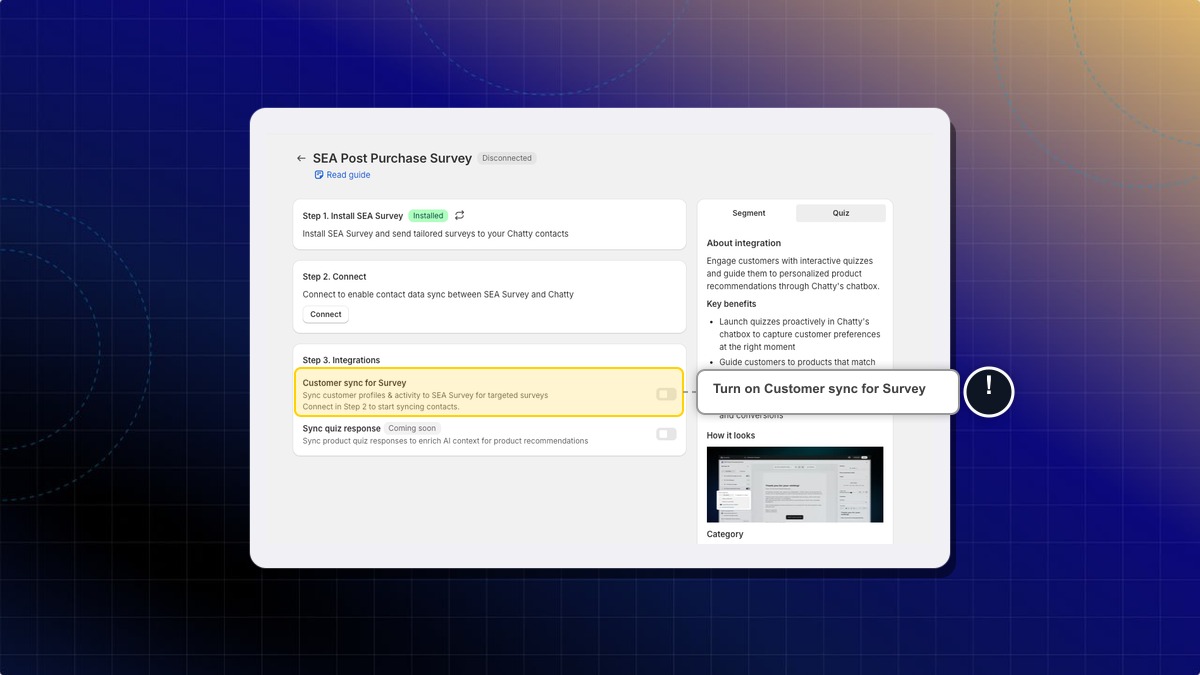The image size is (1200, 675).
Task: Click the Coming soon badge
Action: (x=413, y=428)
